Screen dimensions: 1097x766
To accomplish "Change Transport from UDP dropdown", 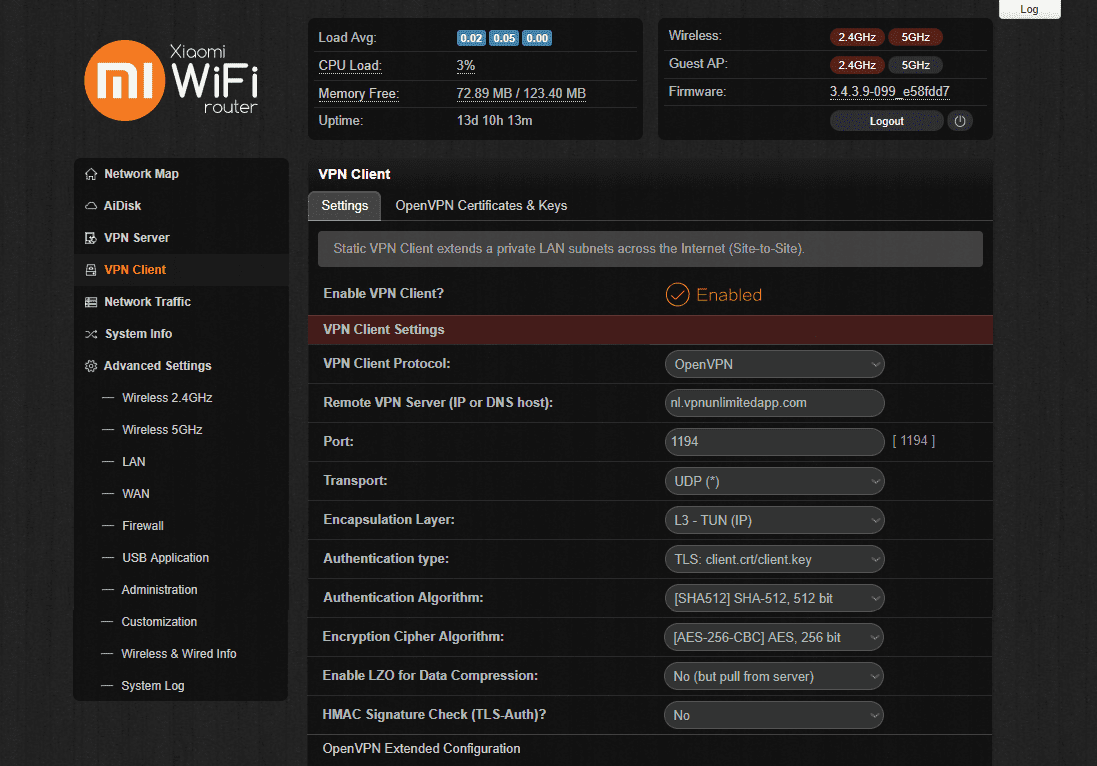I will click(774, 481).
